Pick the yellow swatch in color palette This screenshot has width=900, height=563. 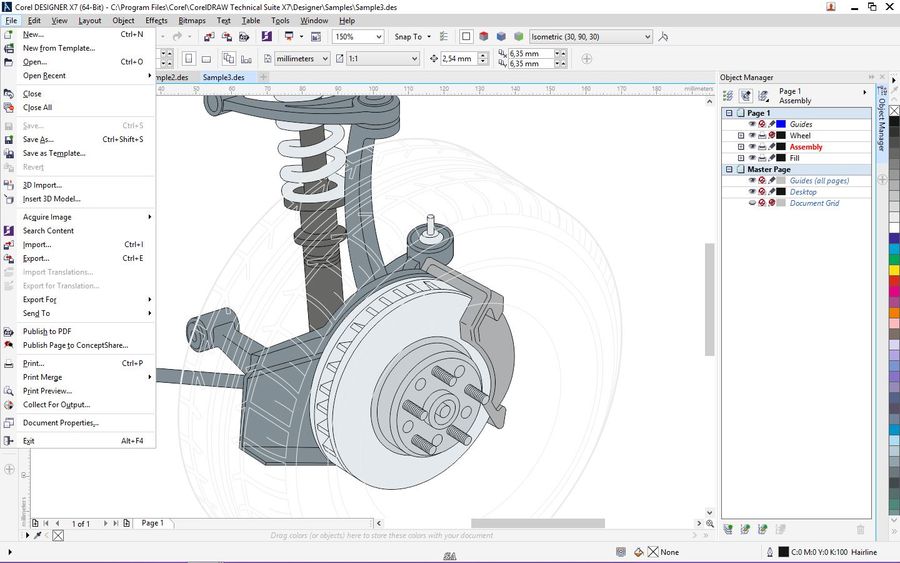(x=893, y=270)
